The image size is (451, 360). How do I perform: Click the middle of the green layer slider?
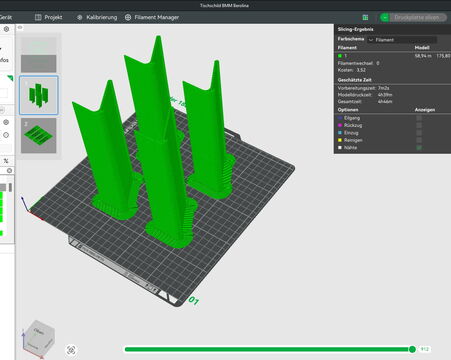(x=268, y=349)
